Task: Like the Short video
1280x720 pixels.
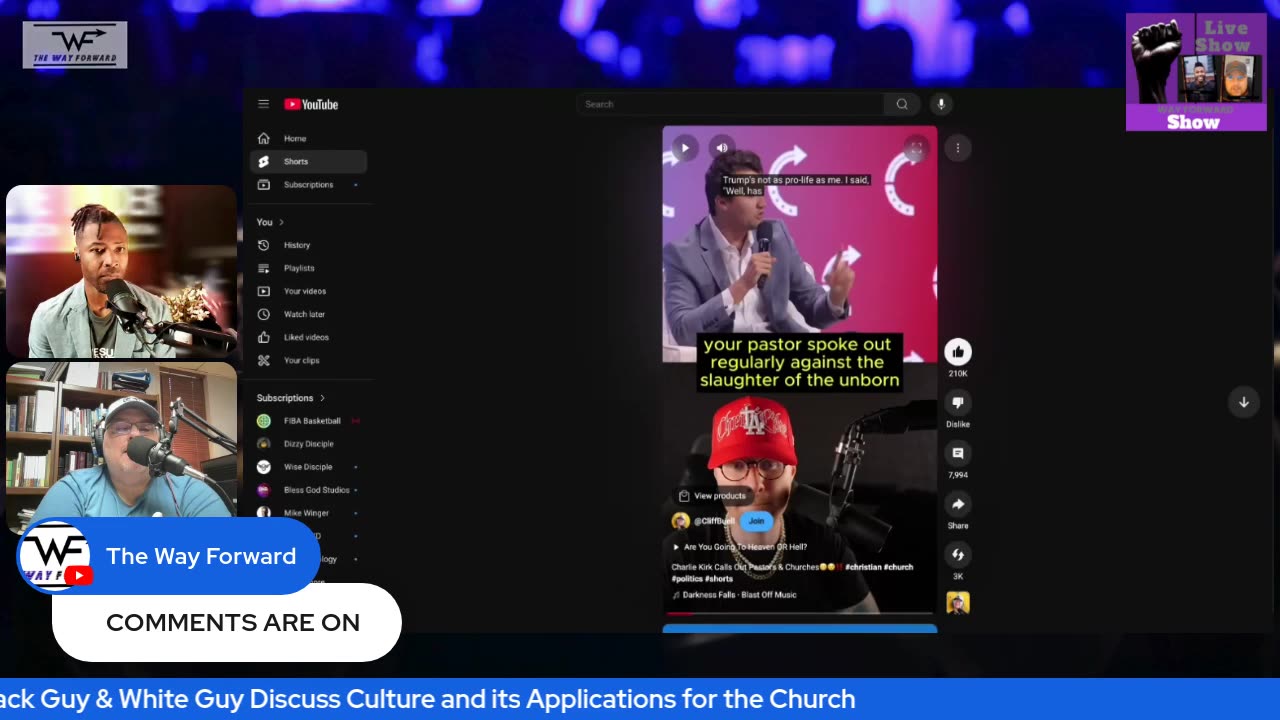Action: 958,352
